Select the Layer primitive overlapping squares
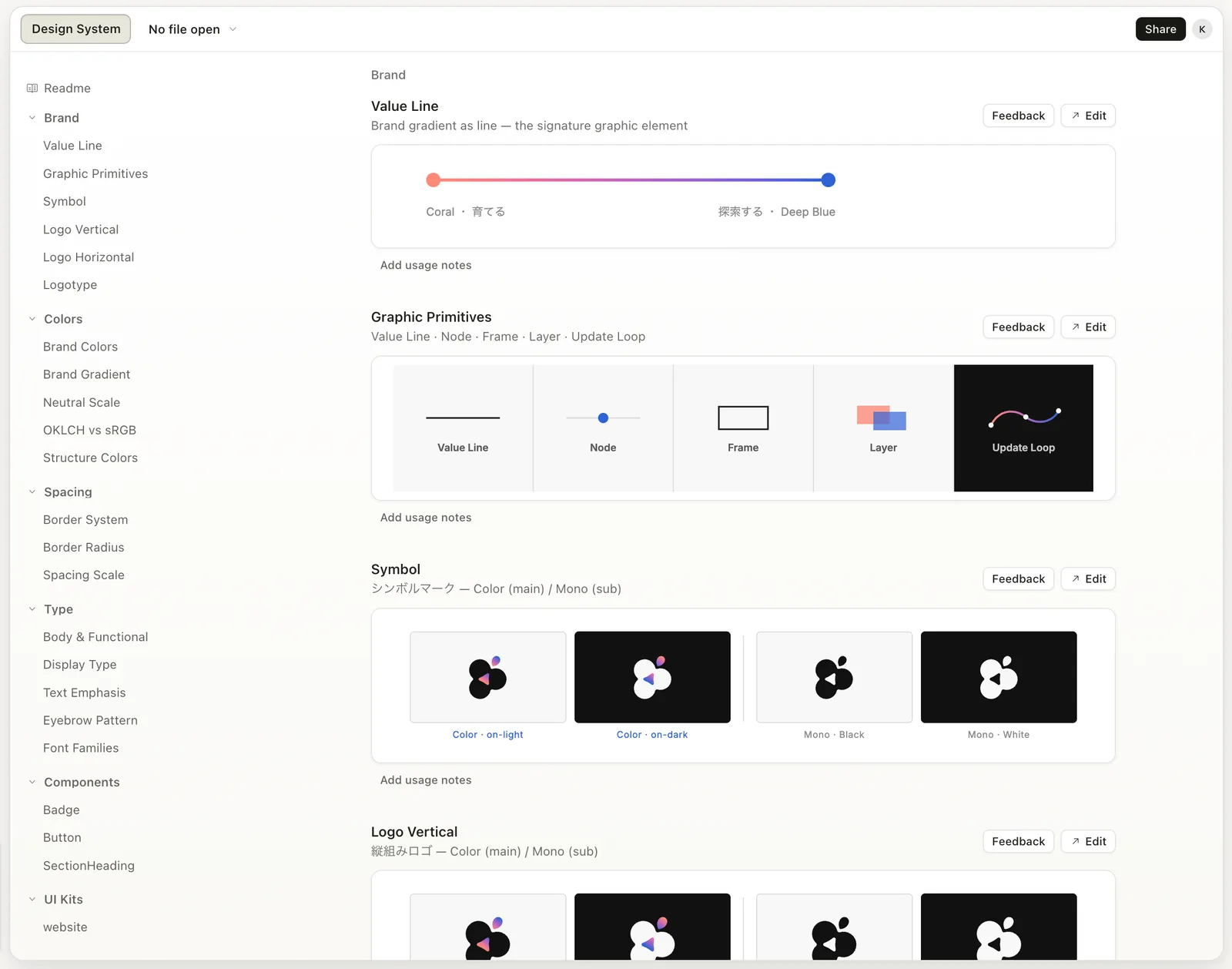 tap(882, 417)
